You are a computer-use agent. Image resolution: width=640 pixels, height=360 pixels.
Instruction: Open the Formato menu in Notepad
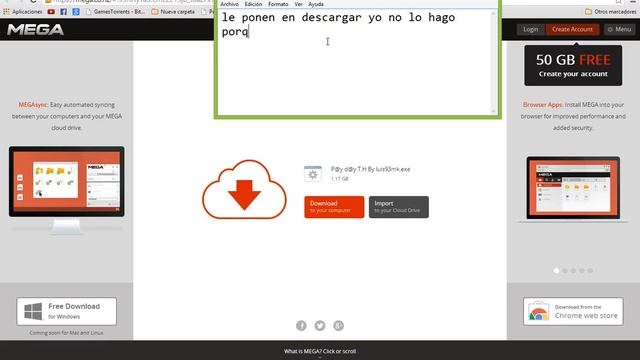pos(278,4)
